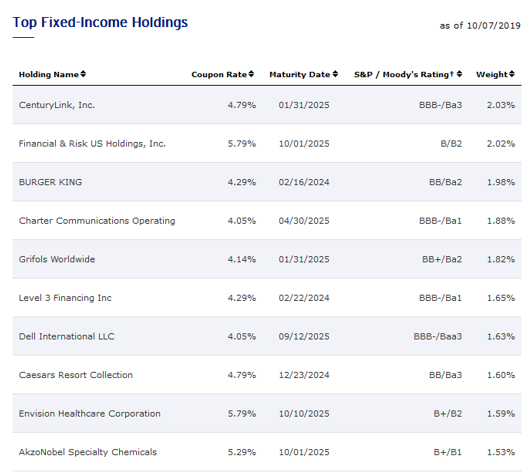The image size is (529, 475).
Task: Toggle sort arrows beside Maturity Date
Action: click(x=335, y=74)
